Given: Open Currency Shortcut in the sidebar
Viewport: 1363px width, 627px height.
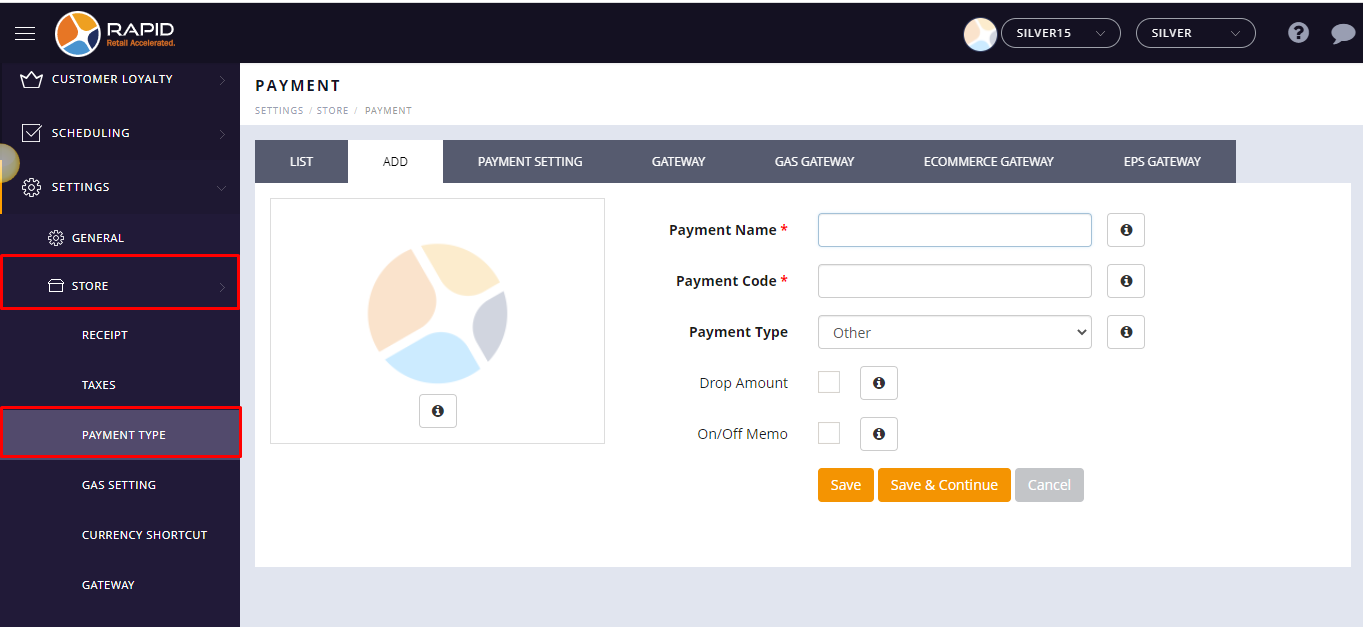Looking at the screenshot, I should coord(144,535).
